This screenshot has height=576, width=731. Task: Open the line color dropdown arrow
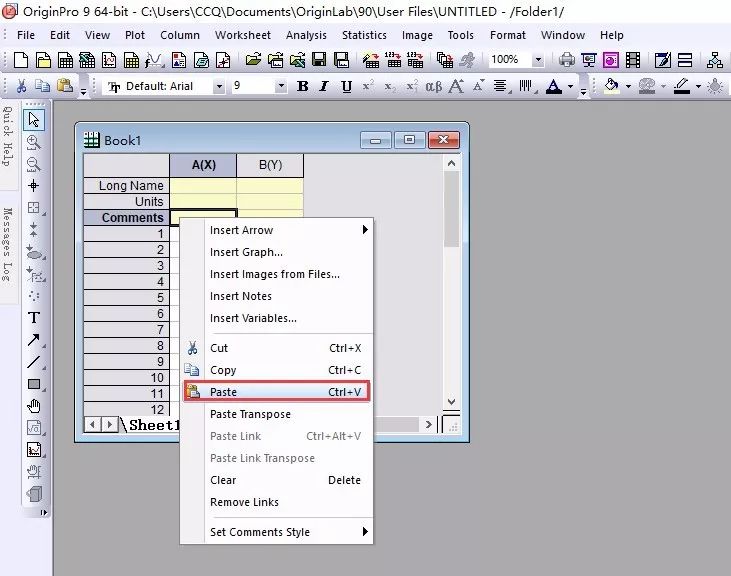click(698, 86)
